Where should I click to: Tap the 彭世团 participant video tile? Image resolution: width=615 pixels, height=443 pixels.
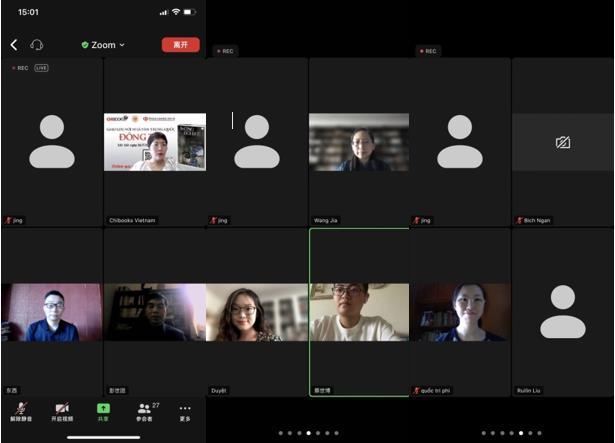tap(154, 313)
